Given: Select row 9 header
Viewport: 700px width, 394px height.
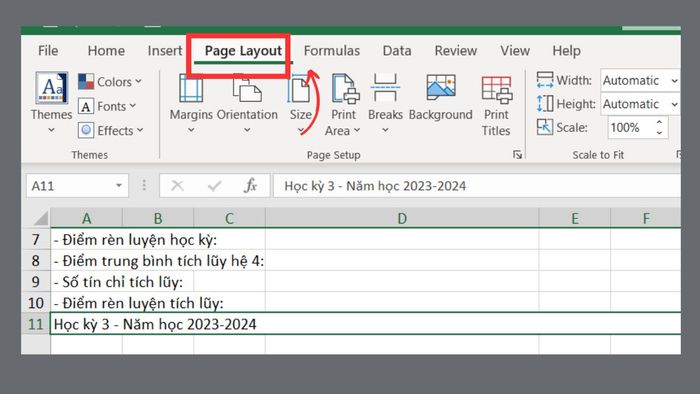Looking at the screenshot, I should pyautogui.click(x=36, y=282).
